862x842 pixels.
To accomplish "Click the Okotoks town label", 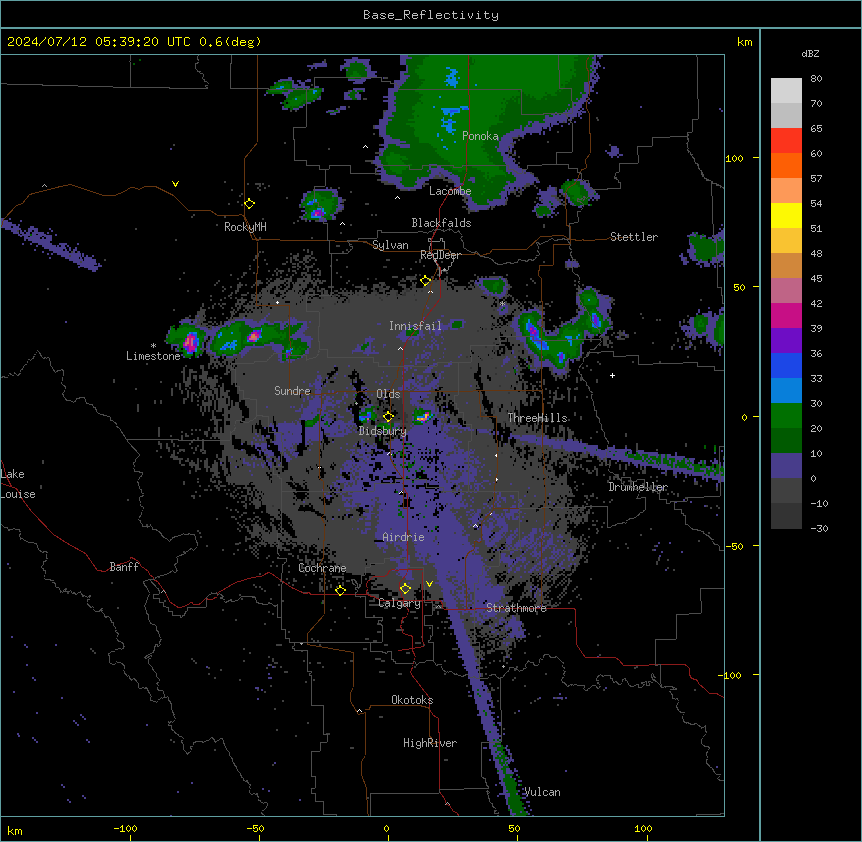I will [x=412, y=700].
